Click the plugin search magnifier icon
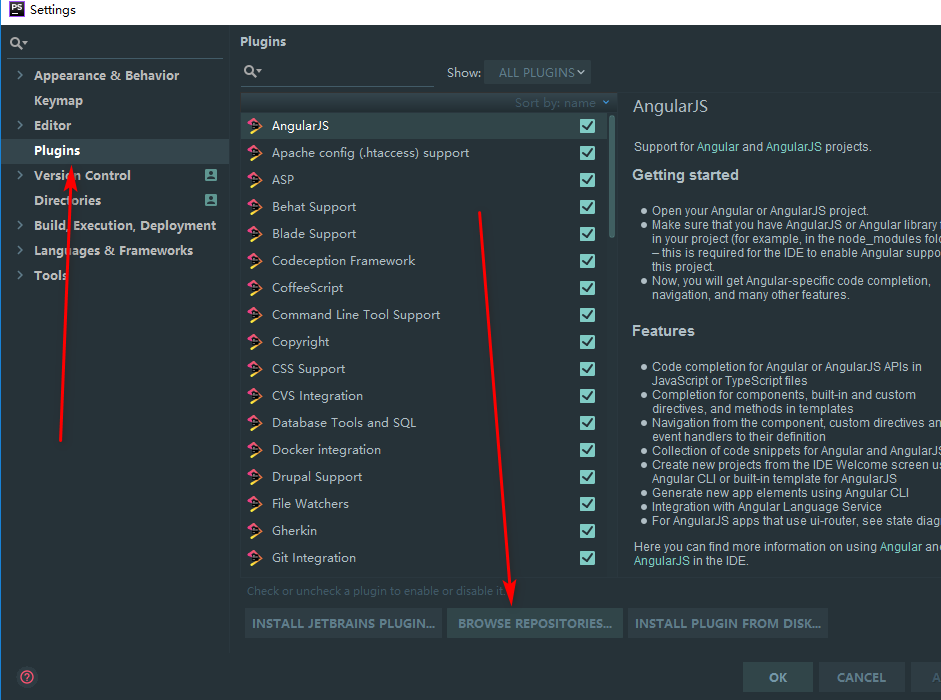Screen dimensions: 941x700 coord(252,71)
